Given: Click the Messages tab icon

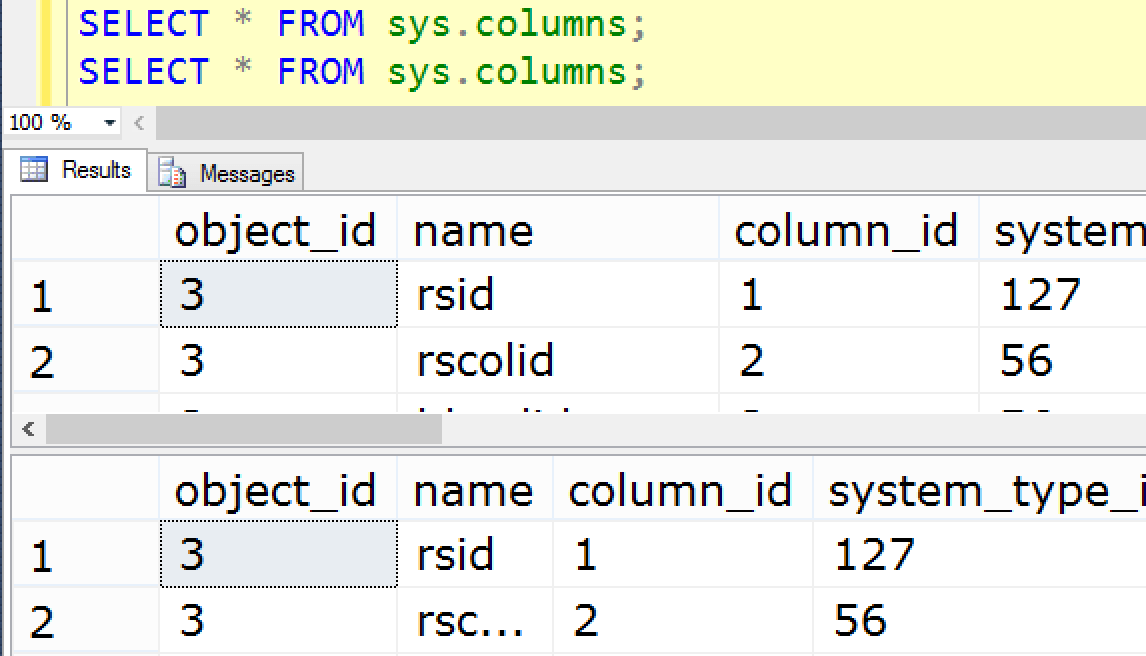Looking at the screenshot, I should [173, 173].
